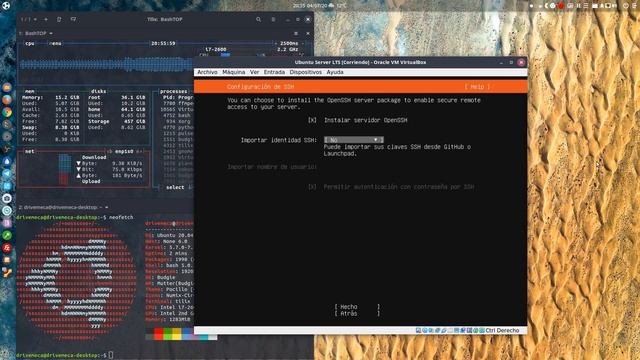Click the enp1s0 network interface label
Viewport: 640px width, 360px height.
124,151
